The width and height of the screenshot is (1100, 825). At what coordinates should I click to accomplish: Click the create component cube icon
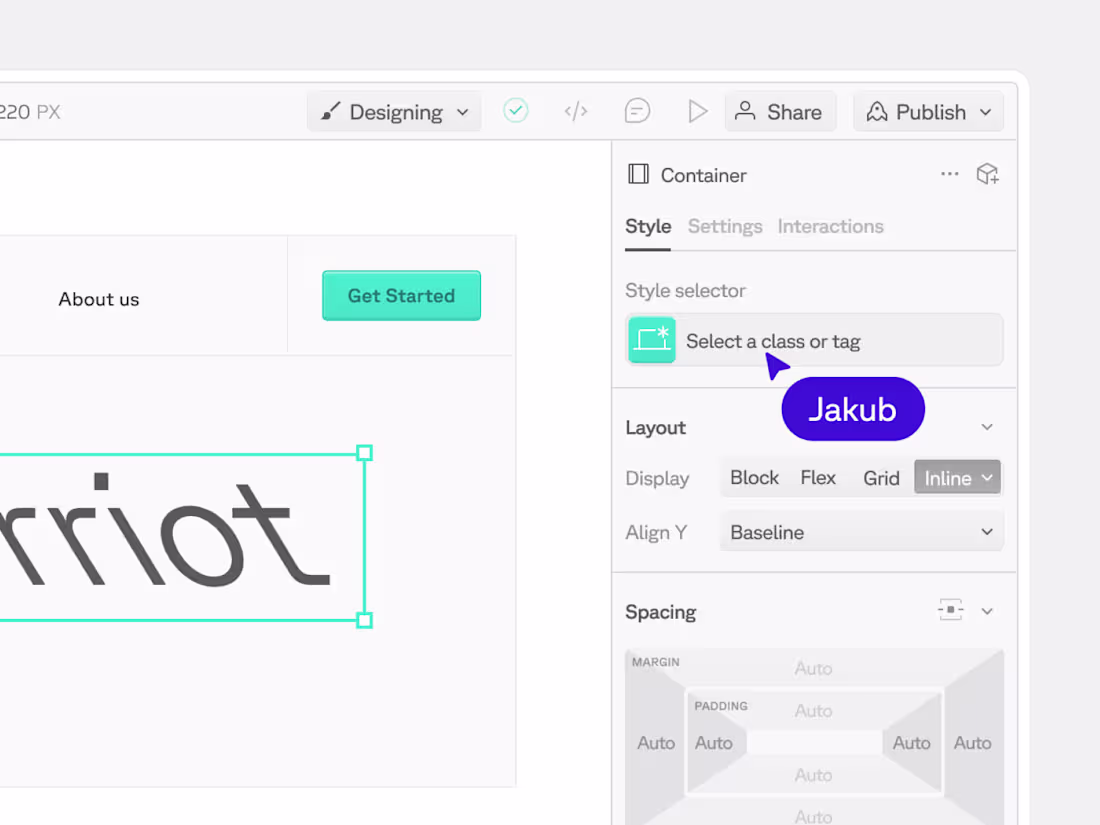coord(988,174)
